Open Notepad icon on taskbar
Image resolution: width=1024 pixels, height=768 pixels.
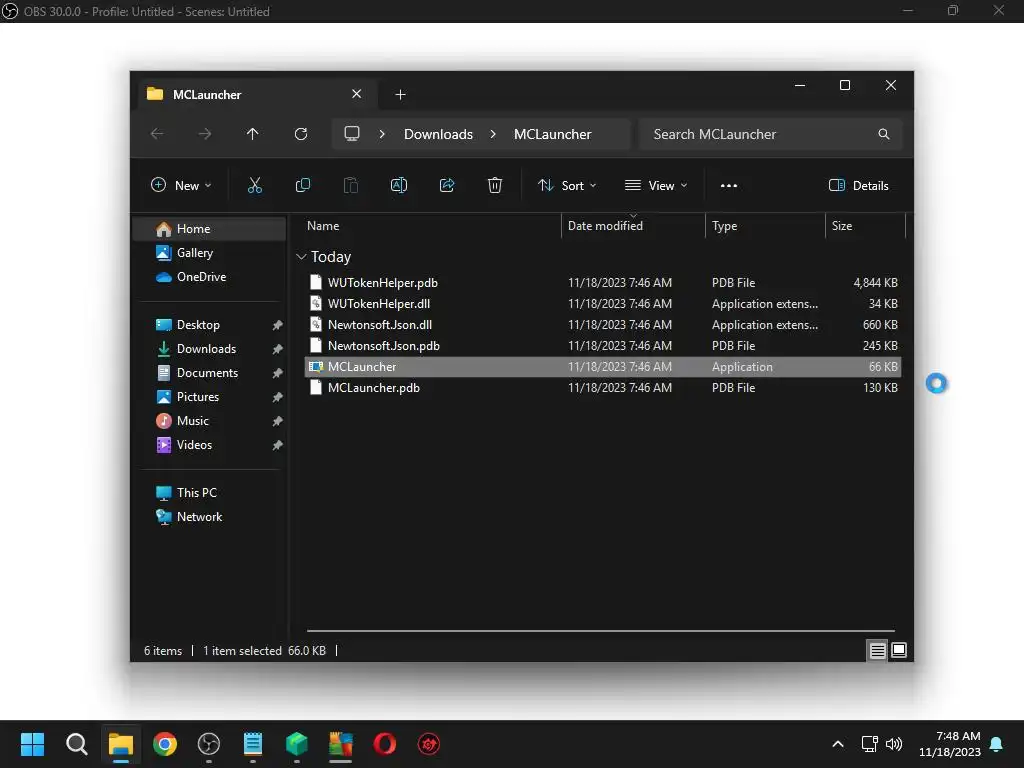click(253, 744)
